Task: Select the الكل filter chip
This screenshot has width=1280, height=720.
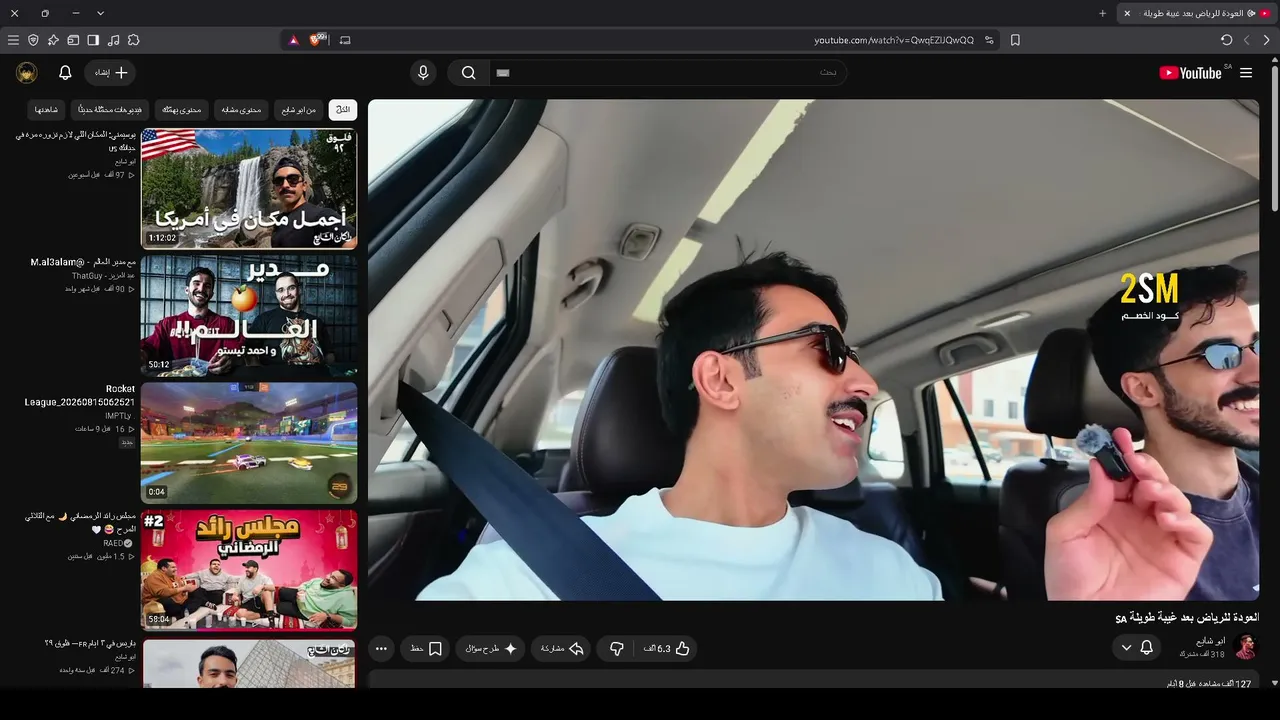Action: coord(343,109)
